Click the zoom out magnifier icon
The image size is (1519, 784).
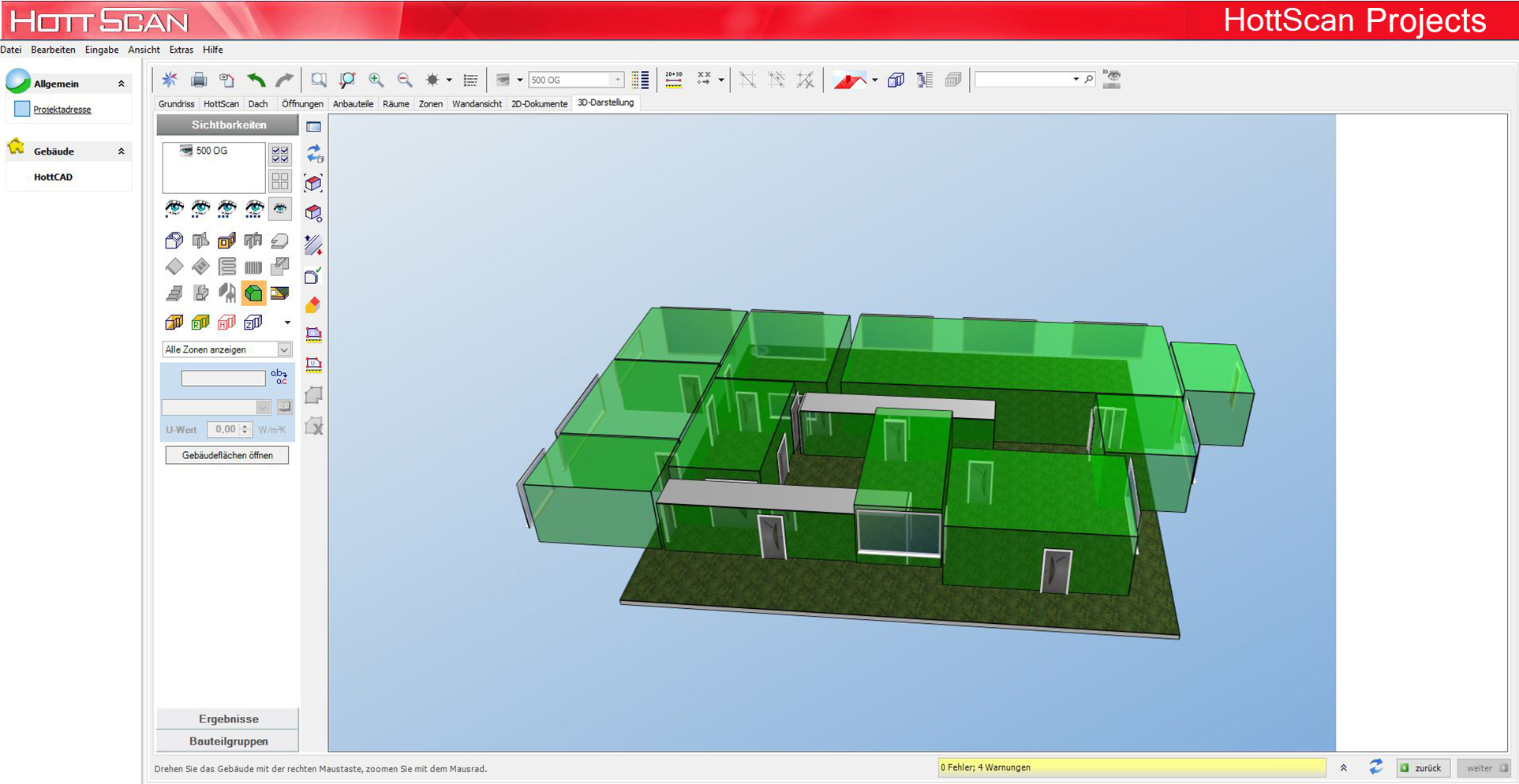click(405, 80)
